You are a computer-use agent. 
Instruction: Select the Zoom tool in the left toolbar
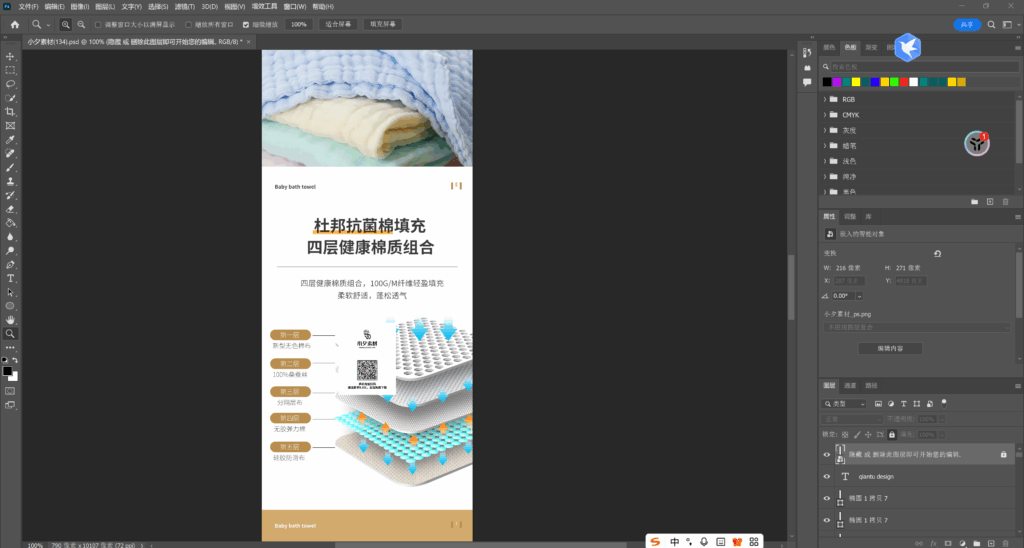pos(10,333)
